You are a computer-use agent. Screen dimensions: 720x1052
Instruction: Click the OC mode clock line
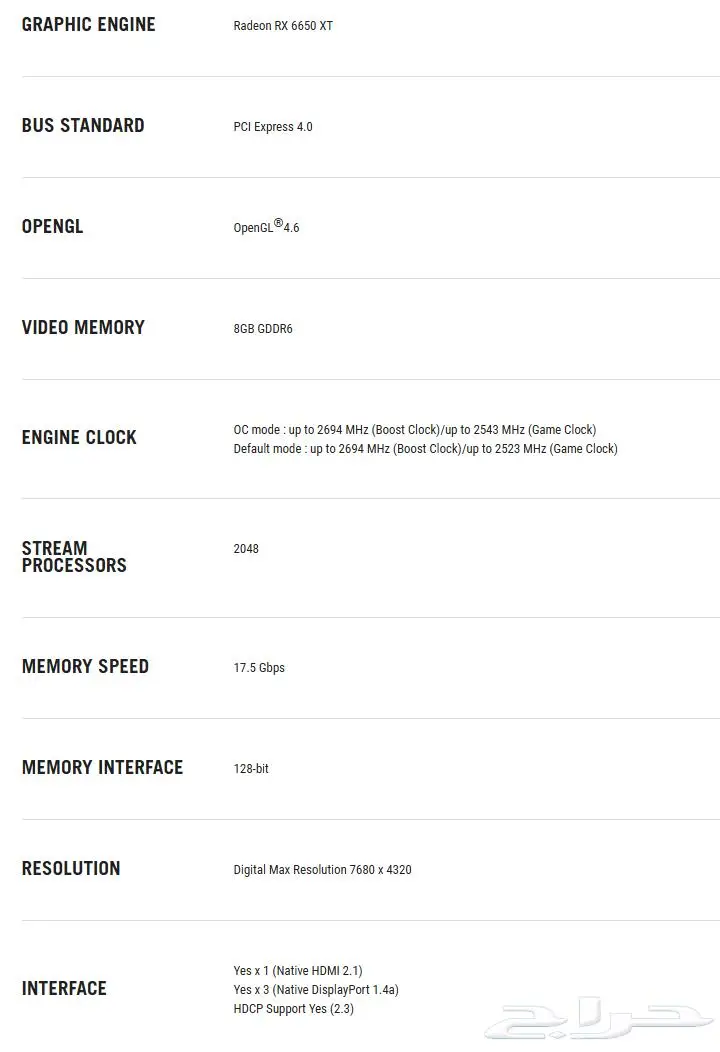coord(415,429)
